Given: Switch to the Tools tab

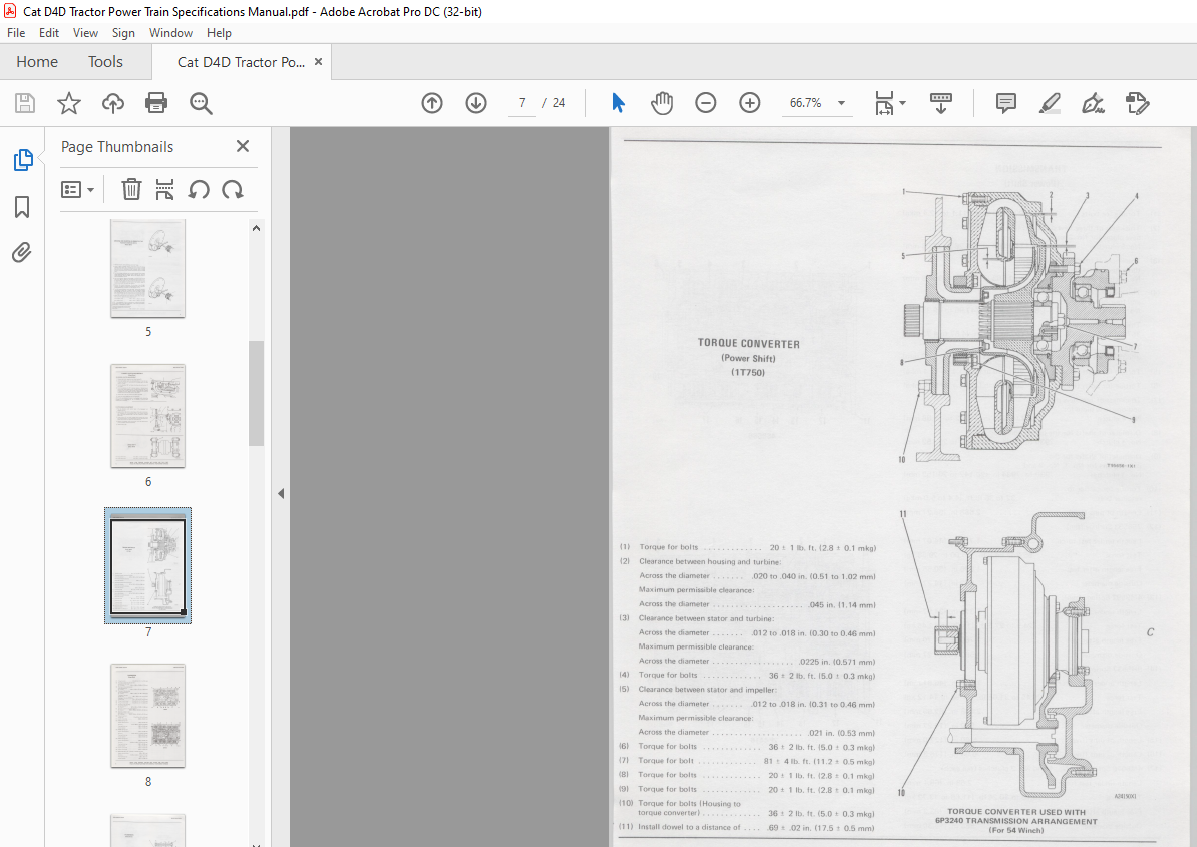Looking at the screenshot, I should click(105, 62).
